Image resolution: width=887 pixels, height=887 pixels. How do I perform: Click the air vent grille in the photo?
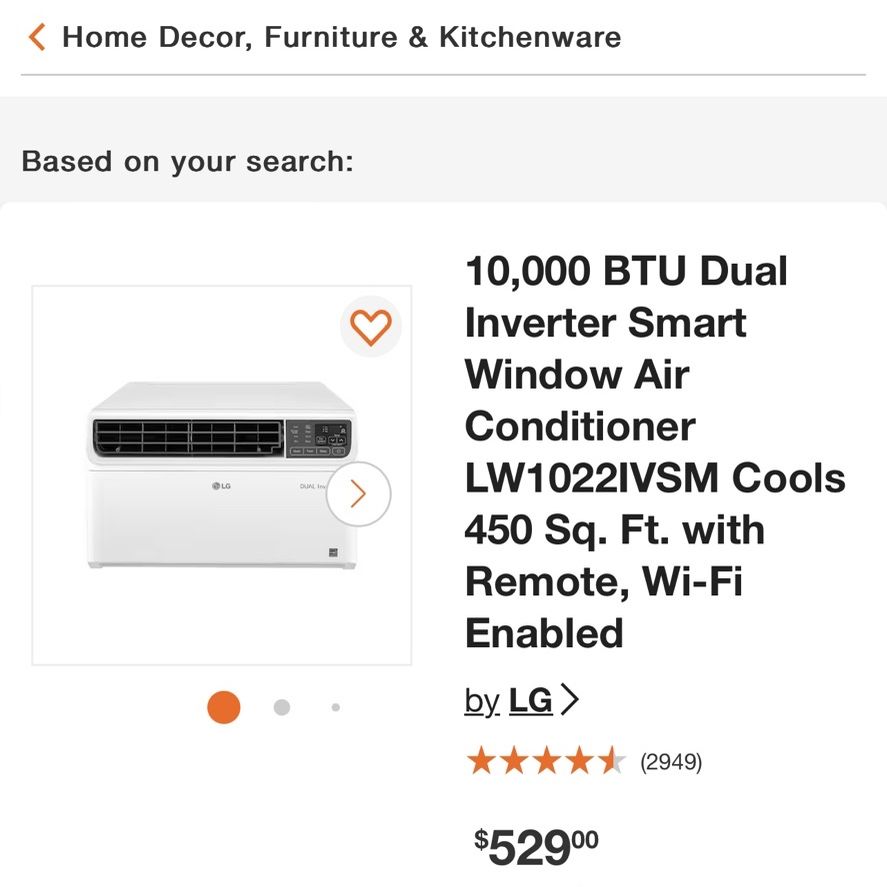pyautogui.click(x=188, y=437)
